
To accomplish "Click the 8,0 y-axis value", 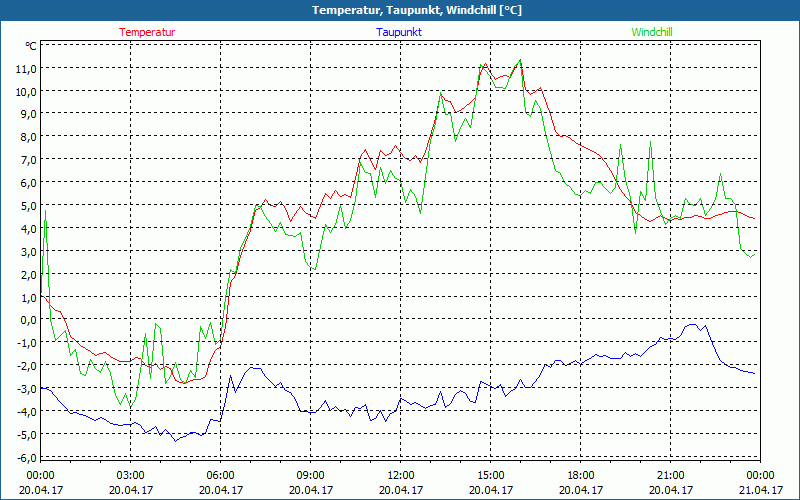I will click(28, 136).
